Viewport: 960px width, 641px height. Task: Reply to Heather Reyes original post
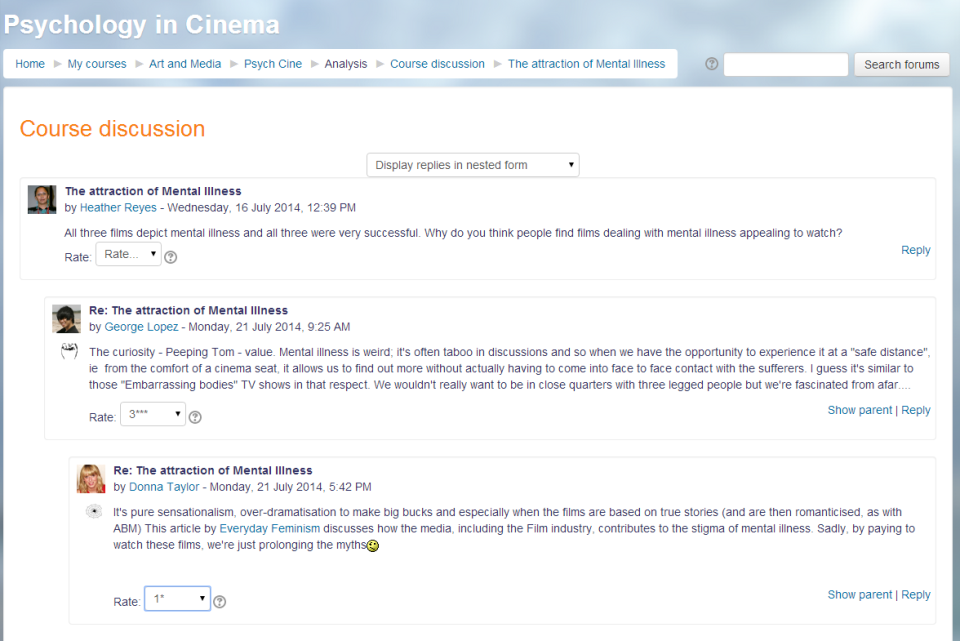[915, 250]
